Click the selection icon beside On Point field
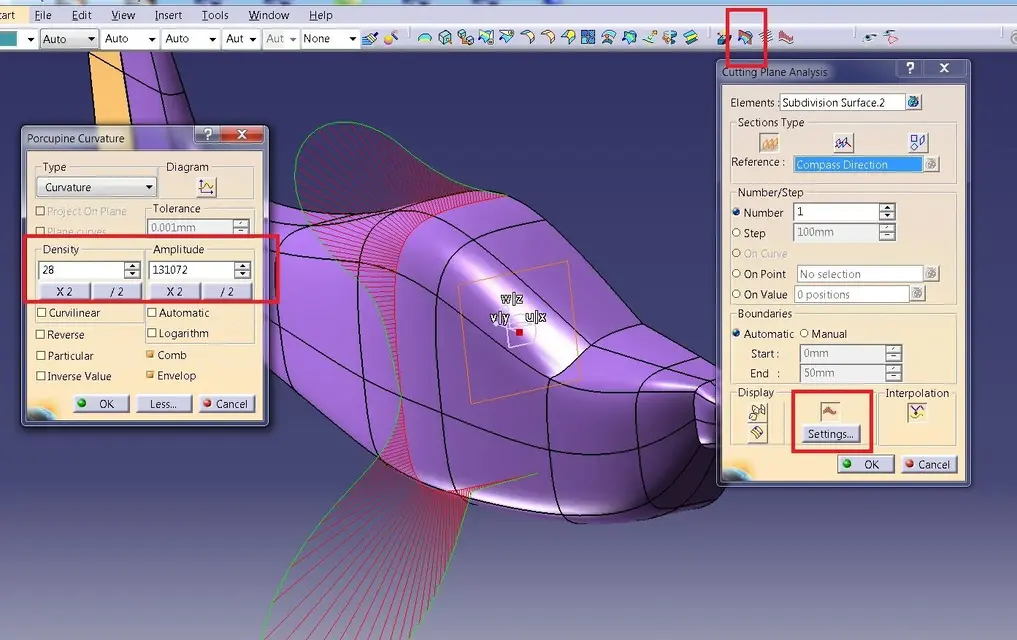 931,274
